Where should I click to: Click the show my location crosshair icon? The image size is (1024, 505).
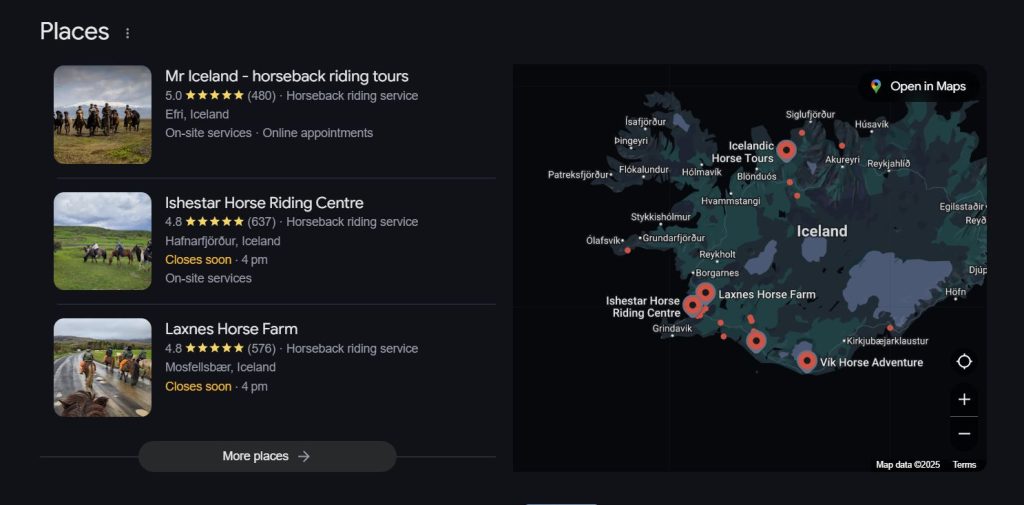[964, 362]
